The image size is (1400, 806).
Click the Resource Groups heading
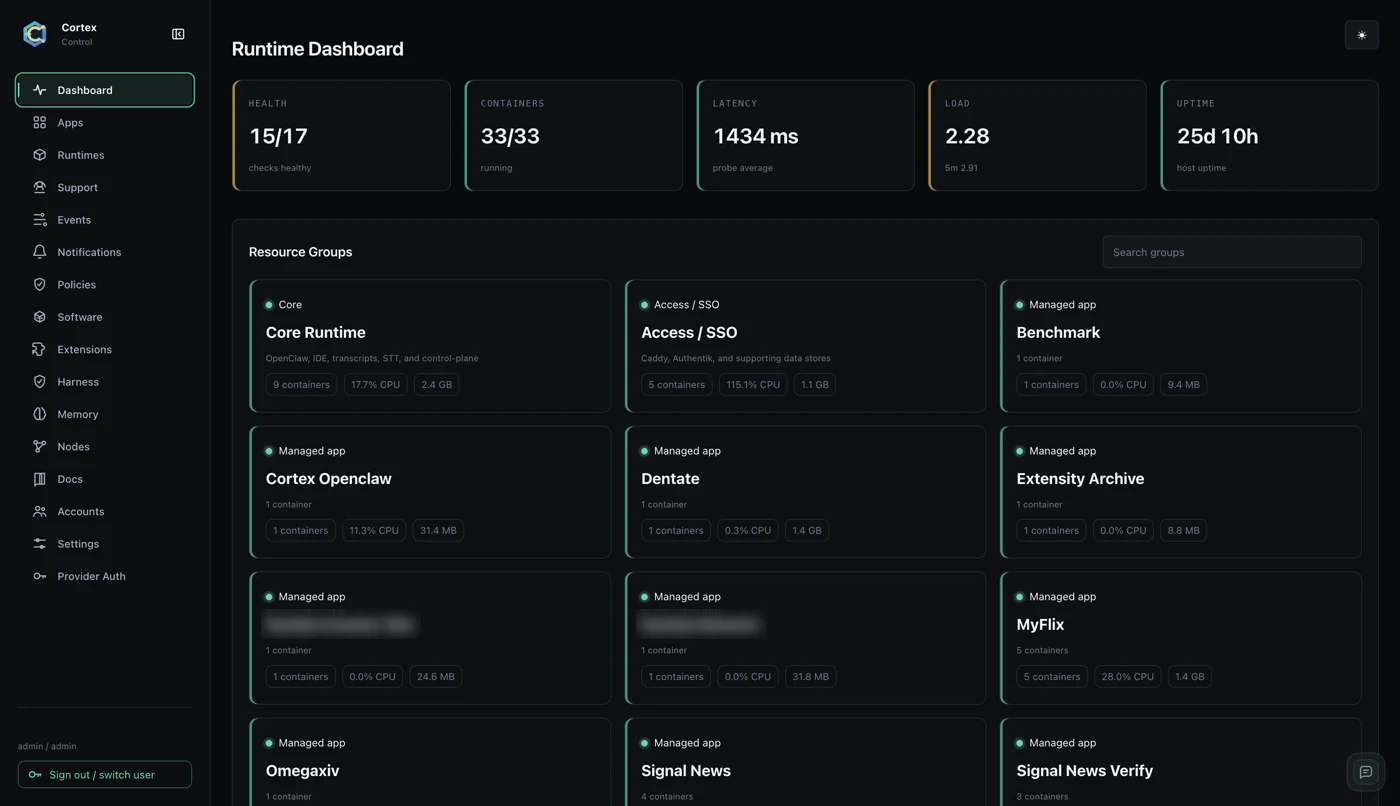(300, 252)
